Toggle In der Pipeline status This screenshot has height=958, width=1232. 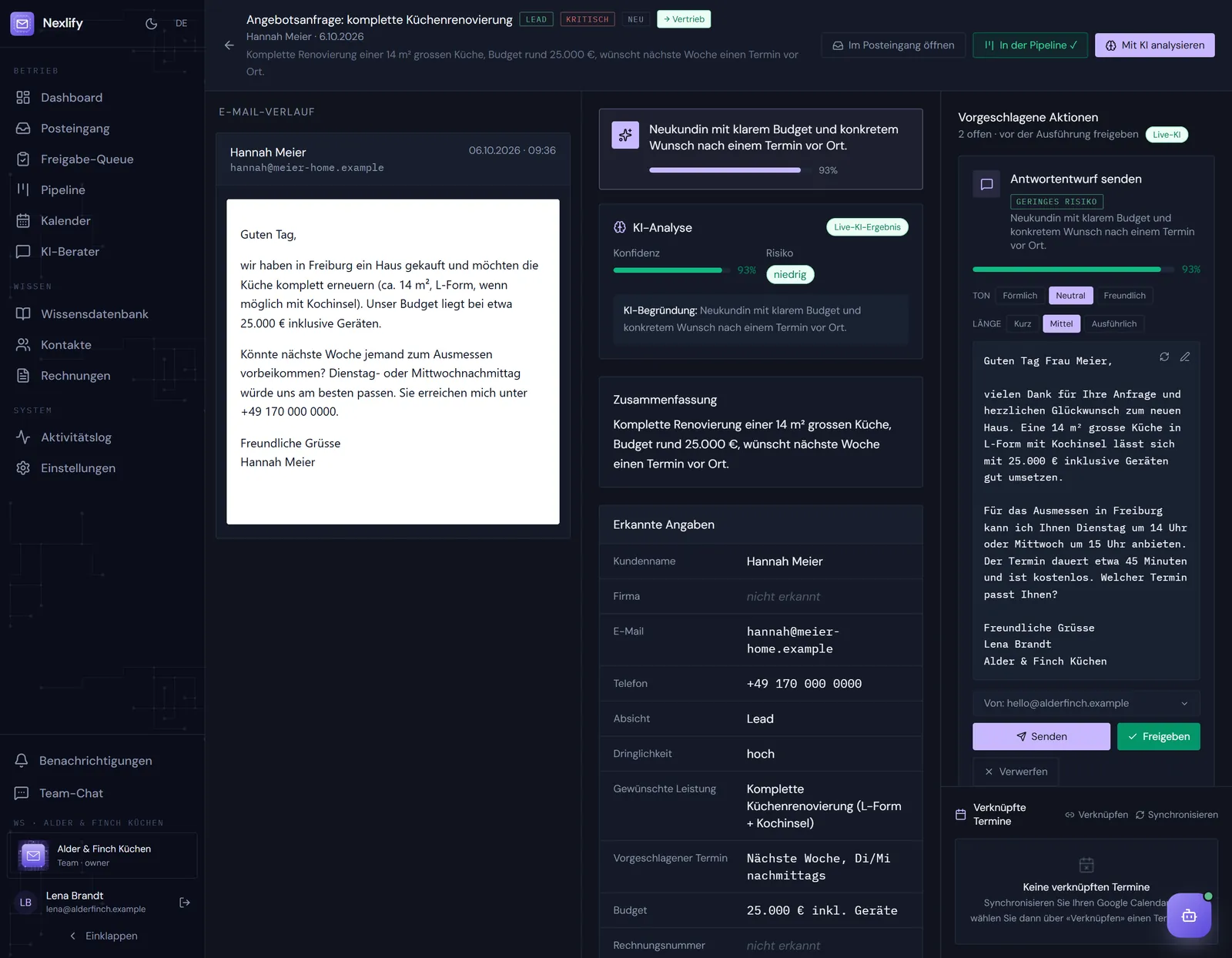1030,45
